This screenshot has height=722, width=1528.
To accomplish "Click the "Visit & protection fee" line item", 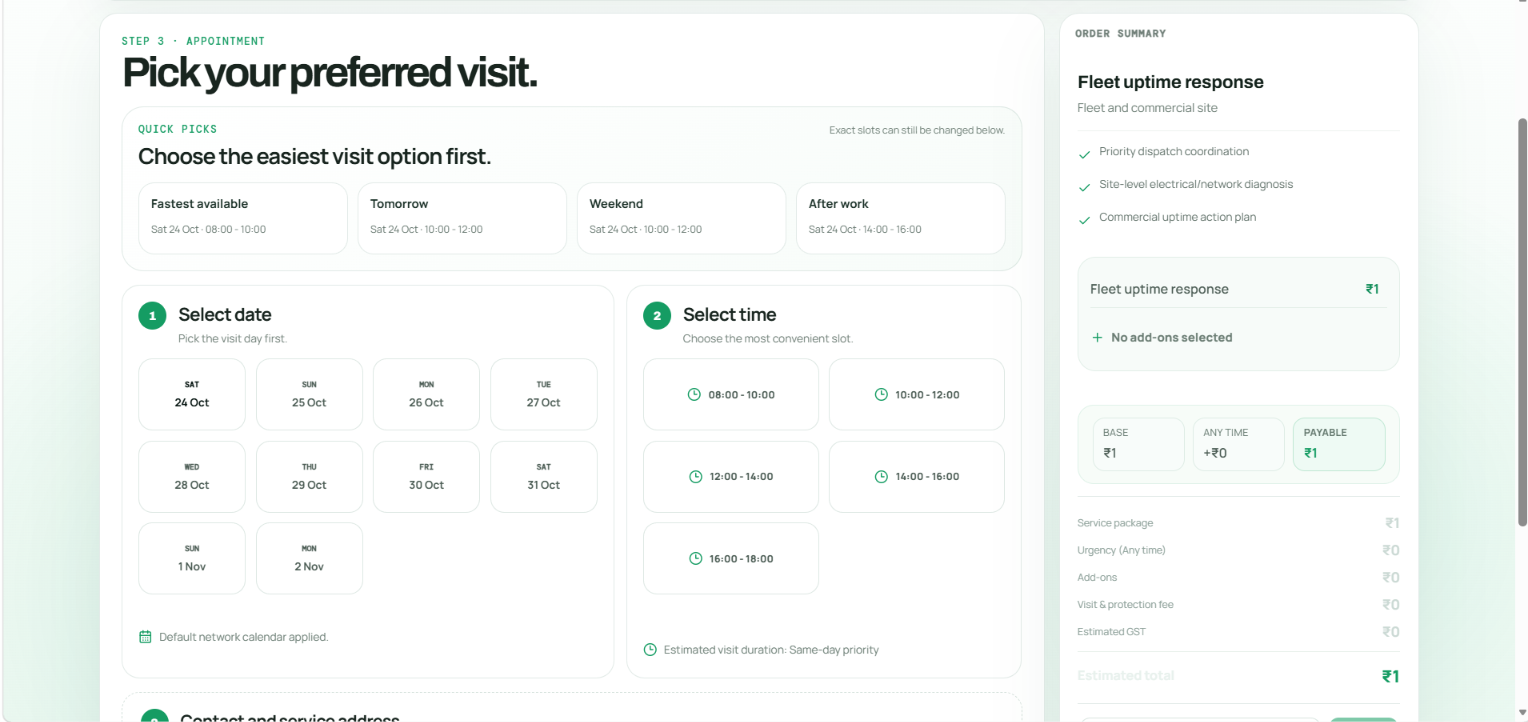I will (1238, 605).
